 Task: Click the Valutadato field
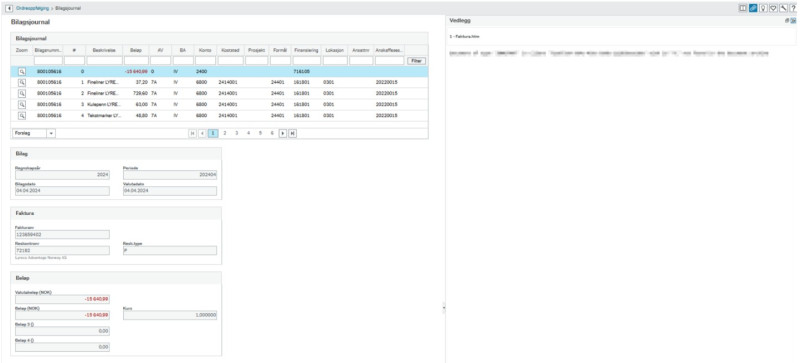point(169,191)
